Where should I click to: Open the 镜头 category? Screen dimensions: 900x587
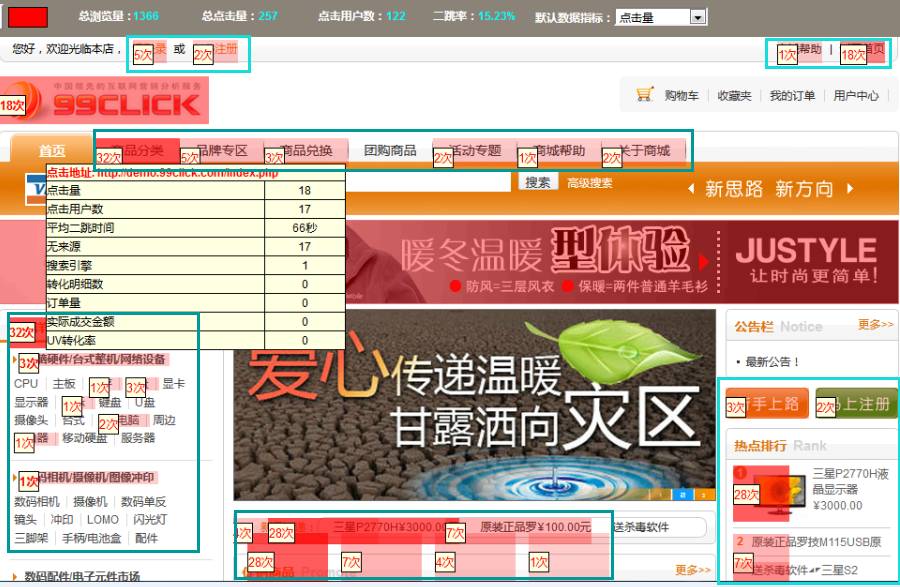coord(25,519)
